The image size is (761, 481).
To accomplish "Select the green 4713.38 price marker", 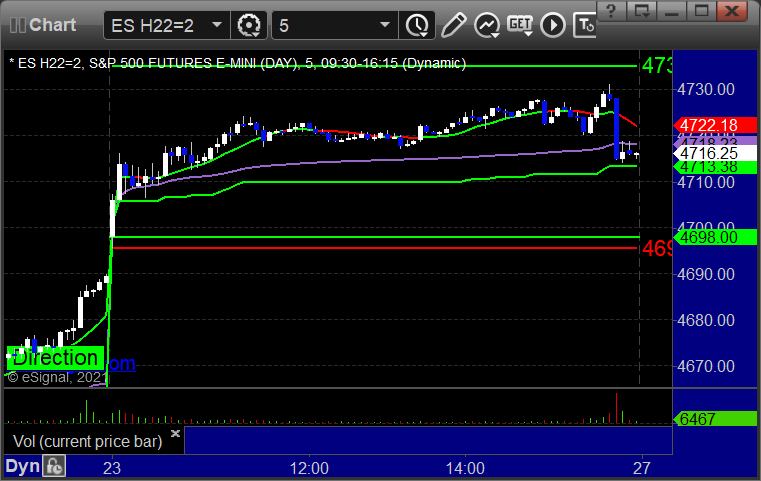I will pyautogui.click(x=715, y=167).
